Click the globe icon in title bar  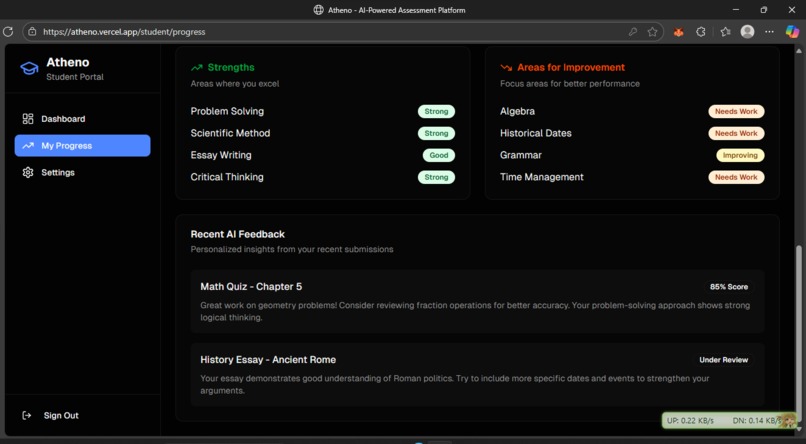pos(318,10)
